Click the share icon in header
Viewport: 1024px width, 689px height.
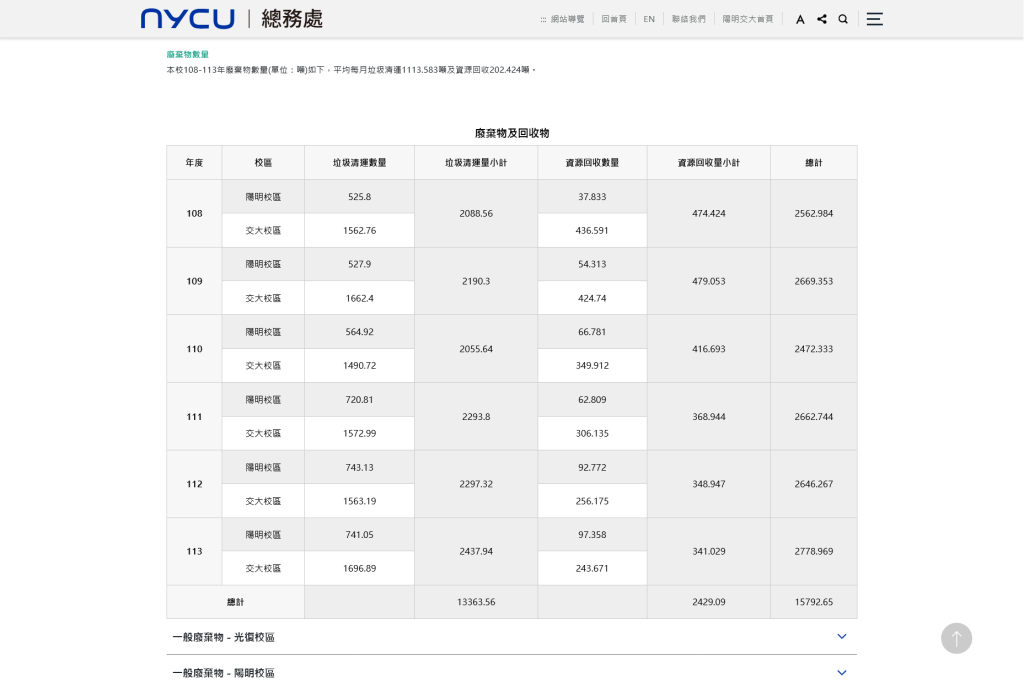point(821,19)
